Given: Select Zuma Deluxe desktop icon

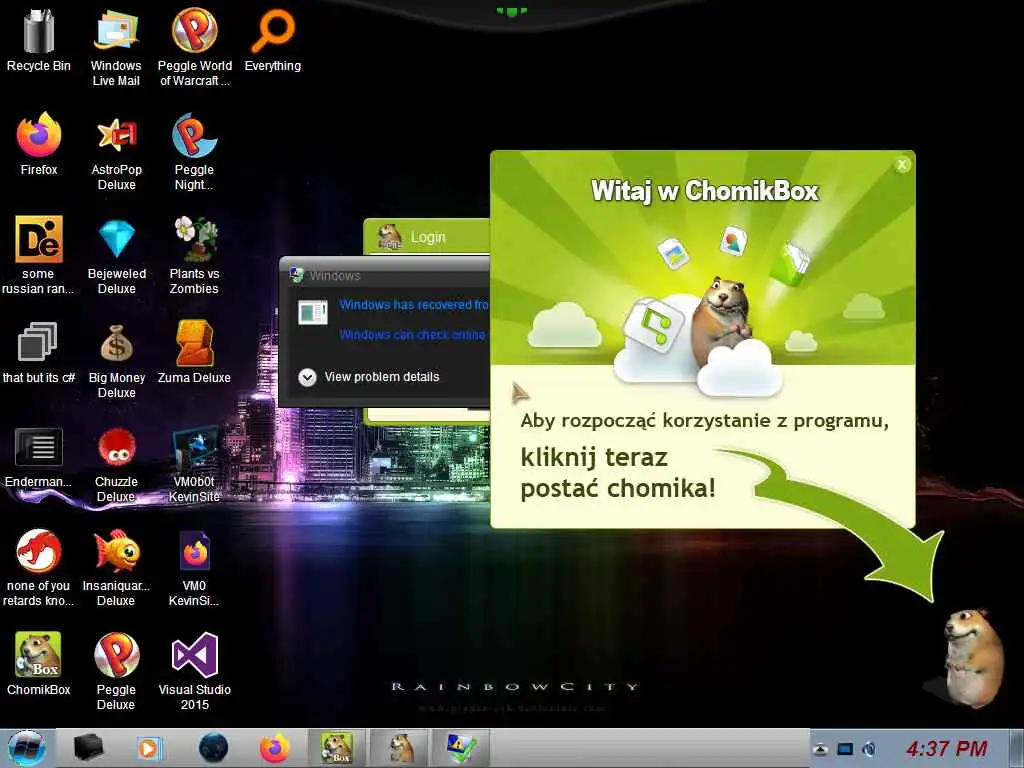Looking at the screenshot, I should [x=194, y=351].
